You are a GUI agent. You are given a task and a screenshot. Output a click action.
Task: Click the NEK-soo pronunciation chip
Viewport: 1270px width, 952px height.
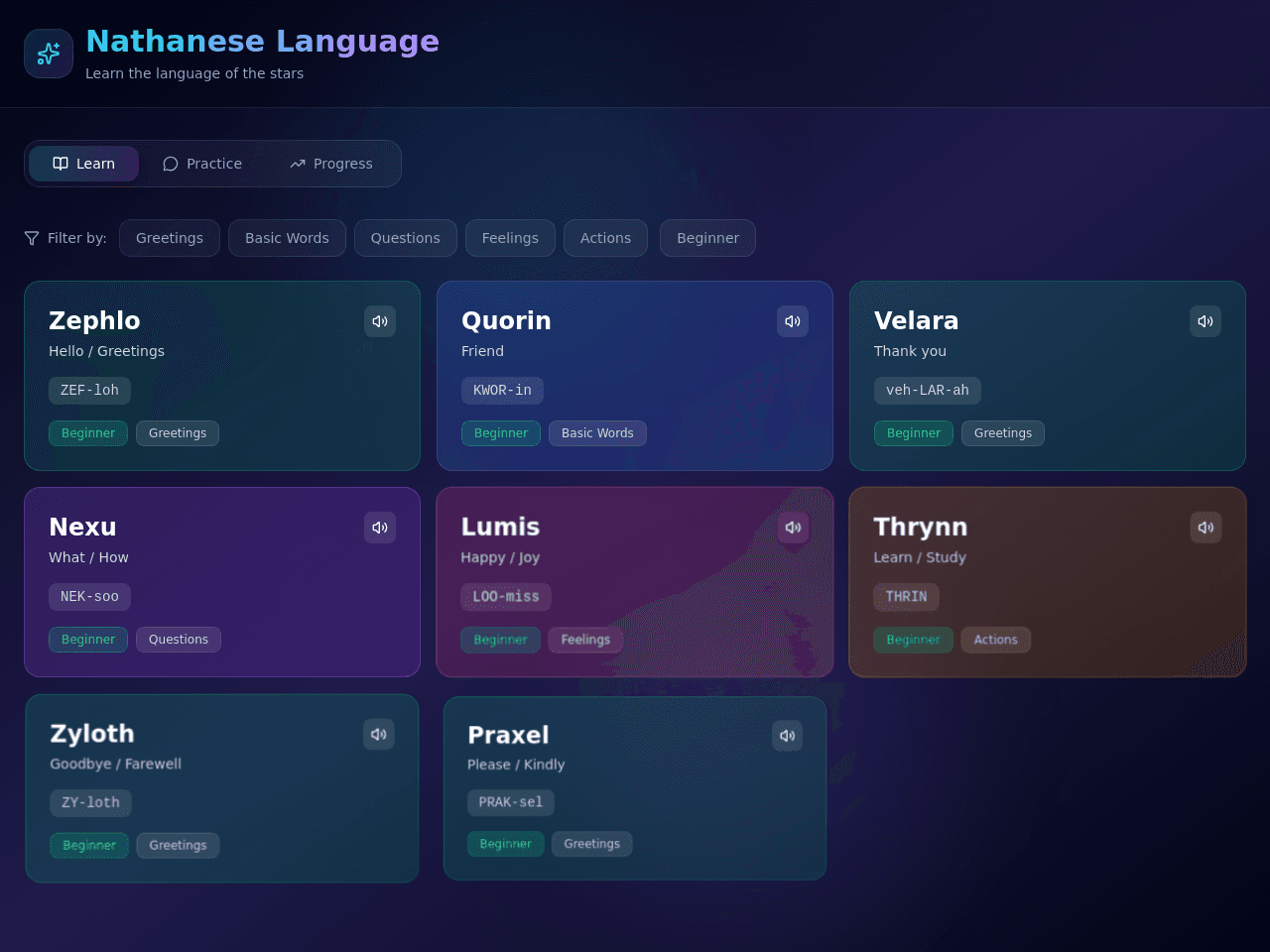(89, 597)
